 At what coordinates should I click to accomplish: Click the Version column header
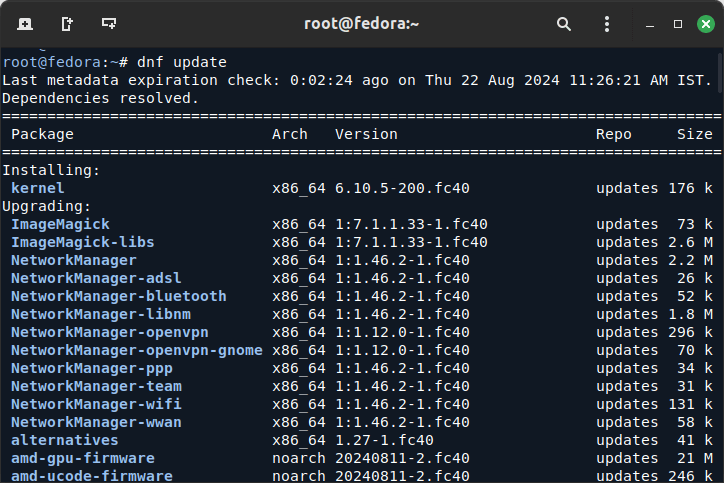(x=366, y=134)
